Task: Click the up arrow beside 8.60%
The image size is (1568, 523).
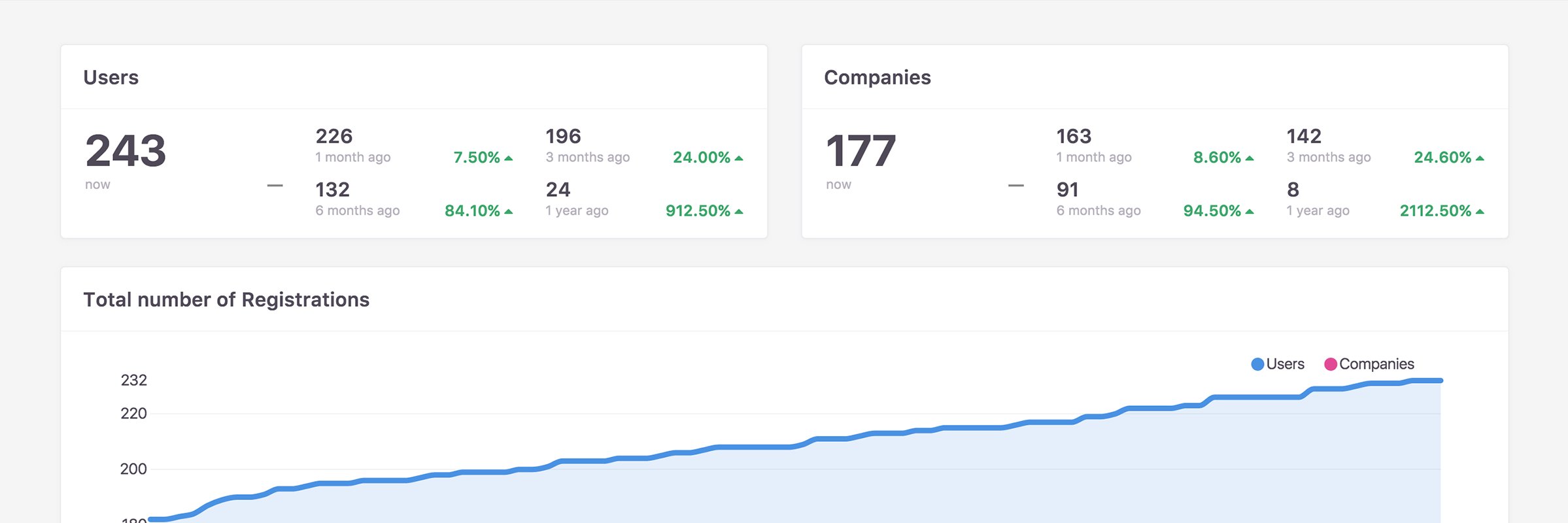Action: tap(1250, 158)
